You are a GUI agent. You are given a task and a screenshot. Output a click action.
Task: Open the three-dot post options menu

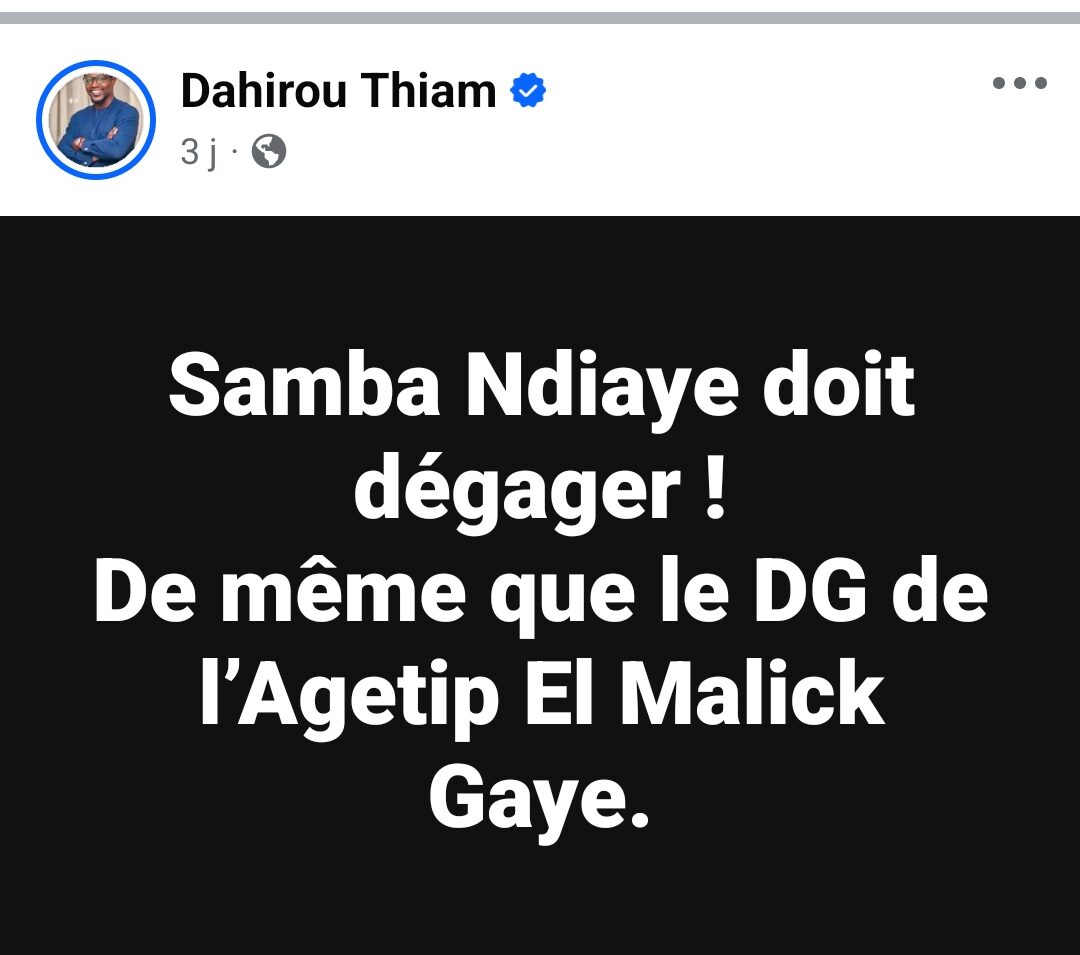(x=1019, y=83)
